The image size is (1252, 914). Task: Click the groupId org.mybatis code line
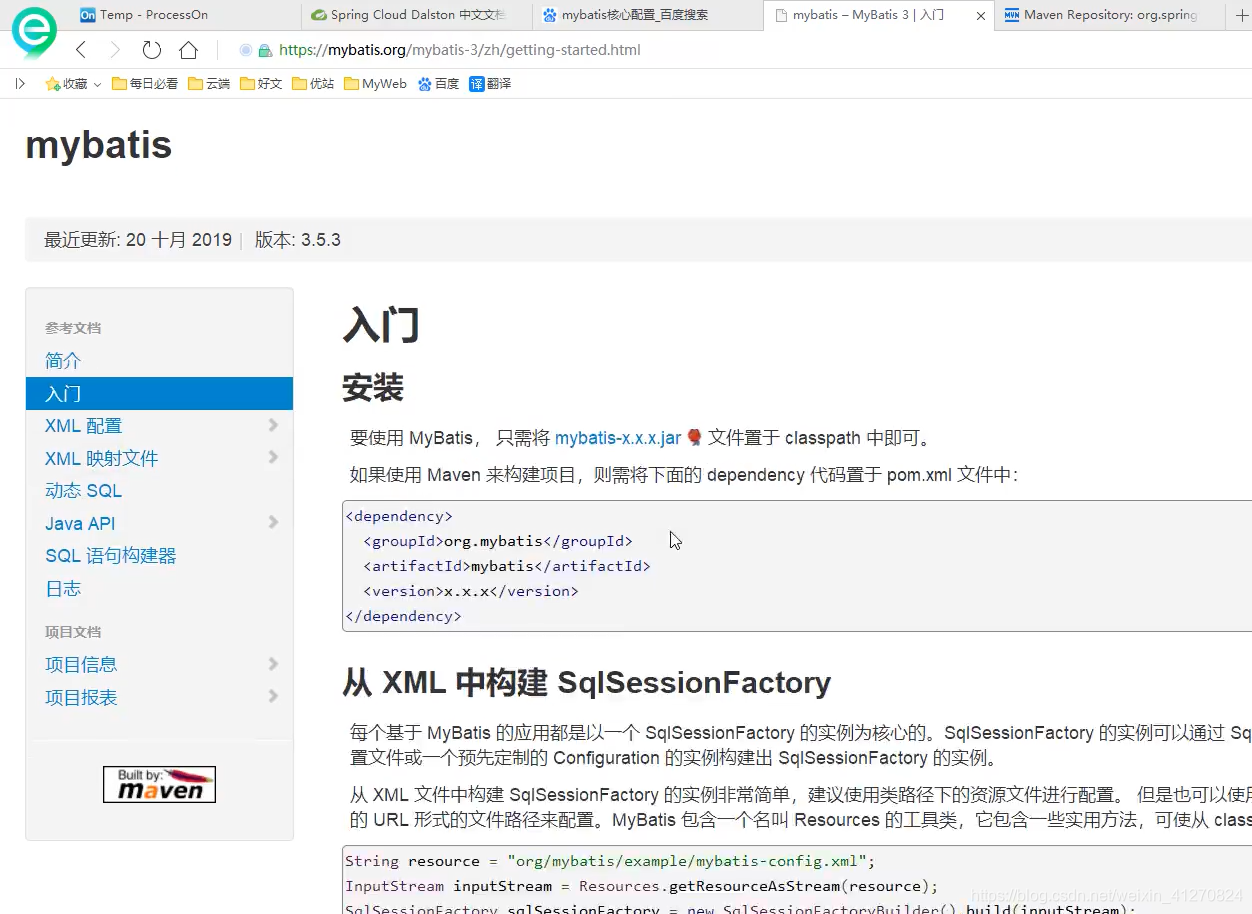(497, 541)
